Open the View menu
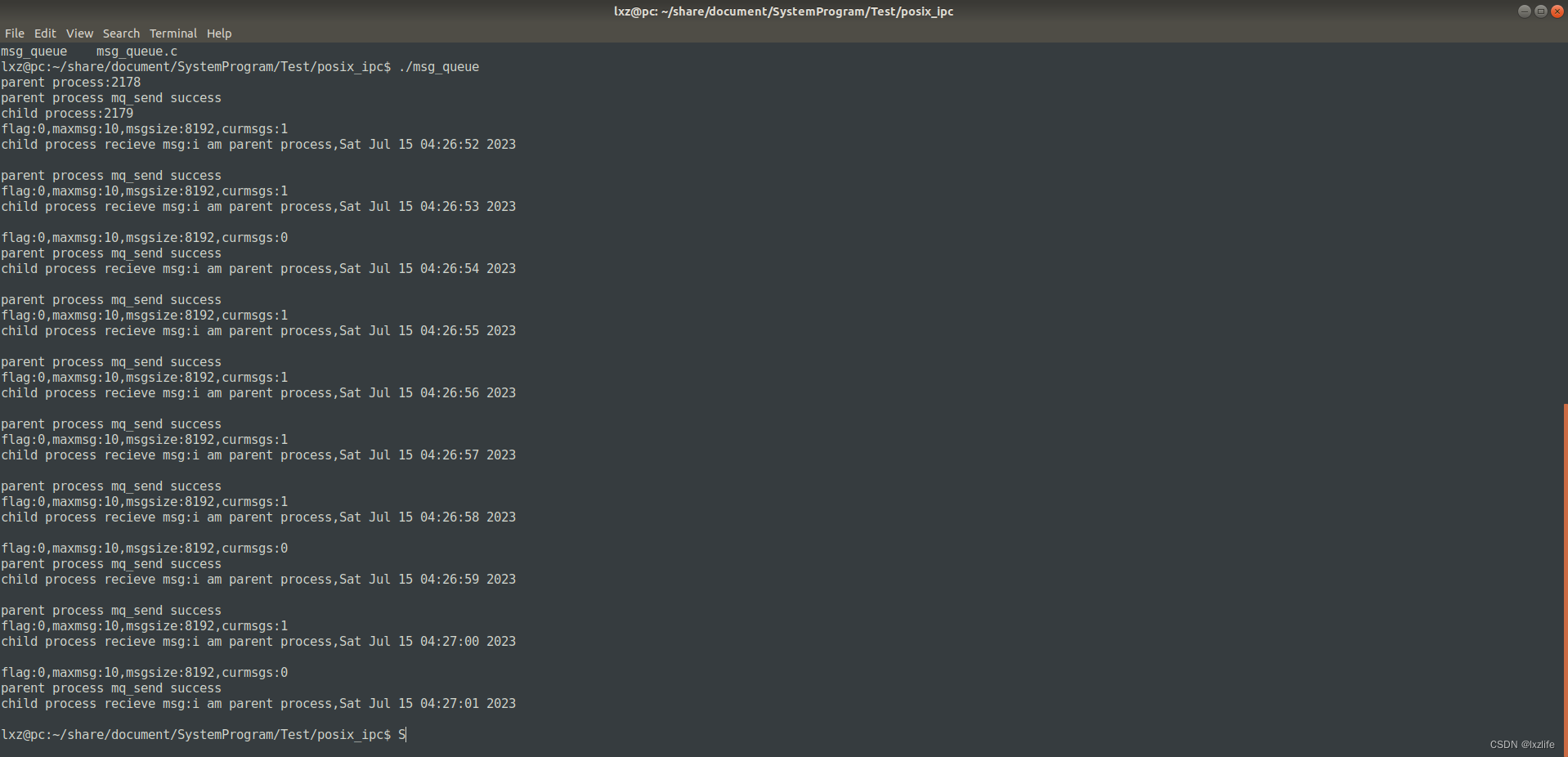The height and width of the screenshot is (757, 1568). (79, 34)
